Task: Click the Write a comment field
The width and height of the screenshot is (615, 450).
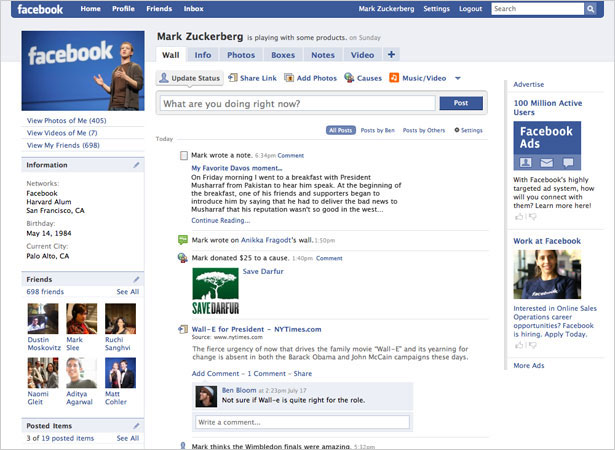Action: [302, 422]
